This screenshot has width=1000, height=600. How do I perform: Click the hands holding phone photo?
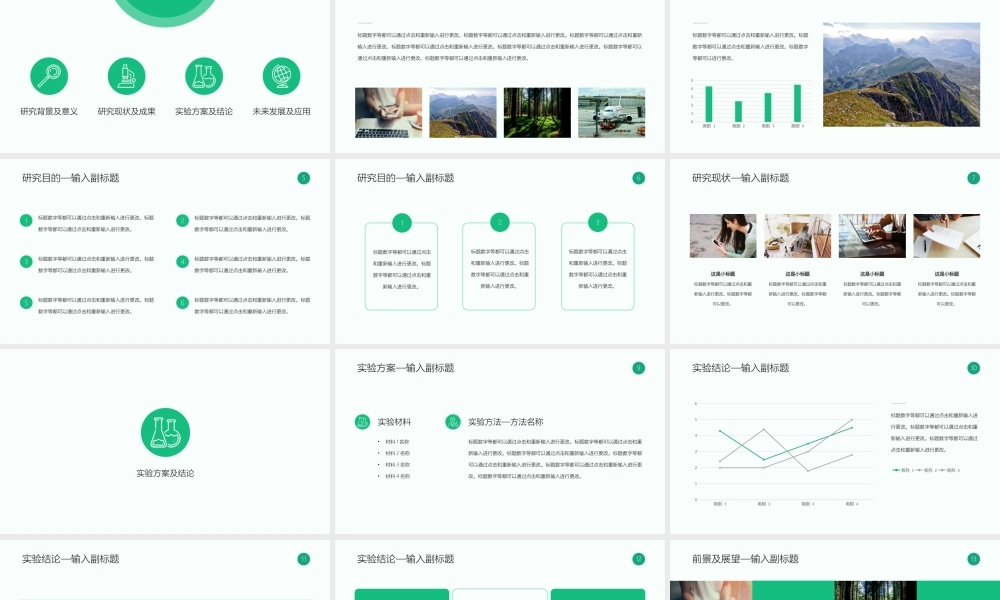[388, 113]
